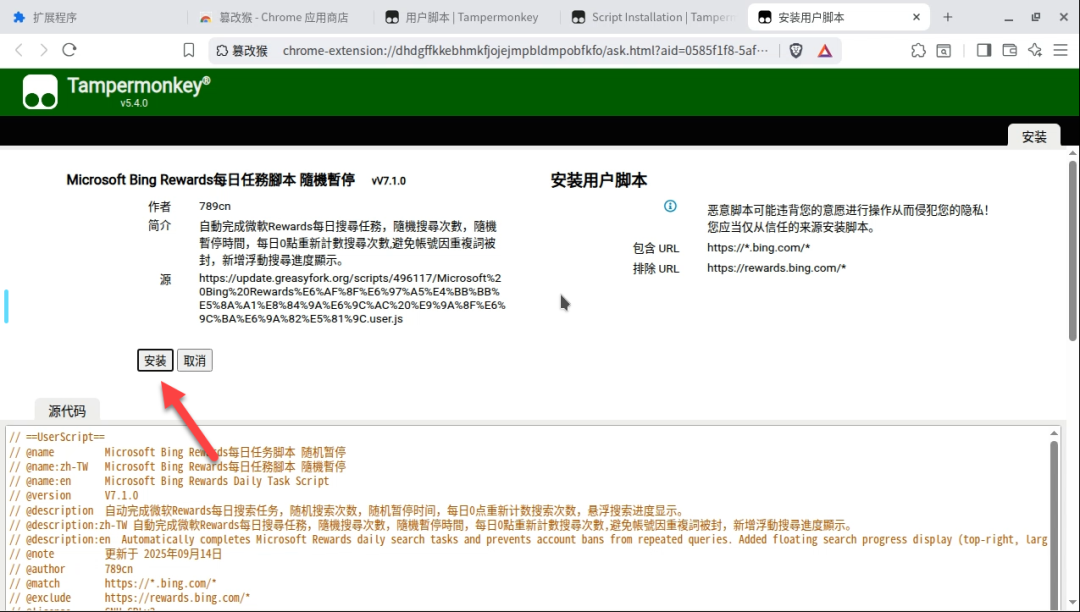Screen dimensions: 1080x612
Task: Open a new browser tab
Action: pos(948,17)
